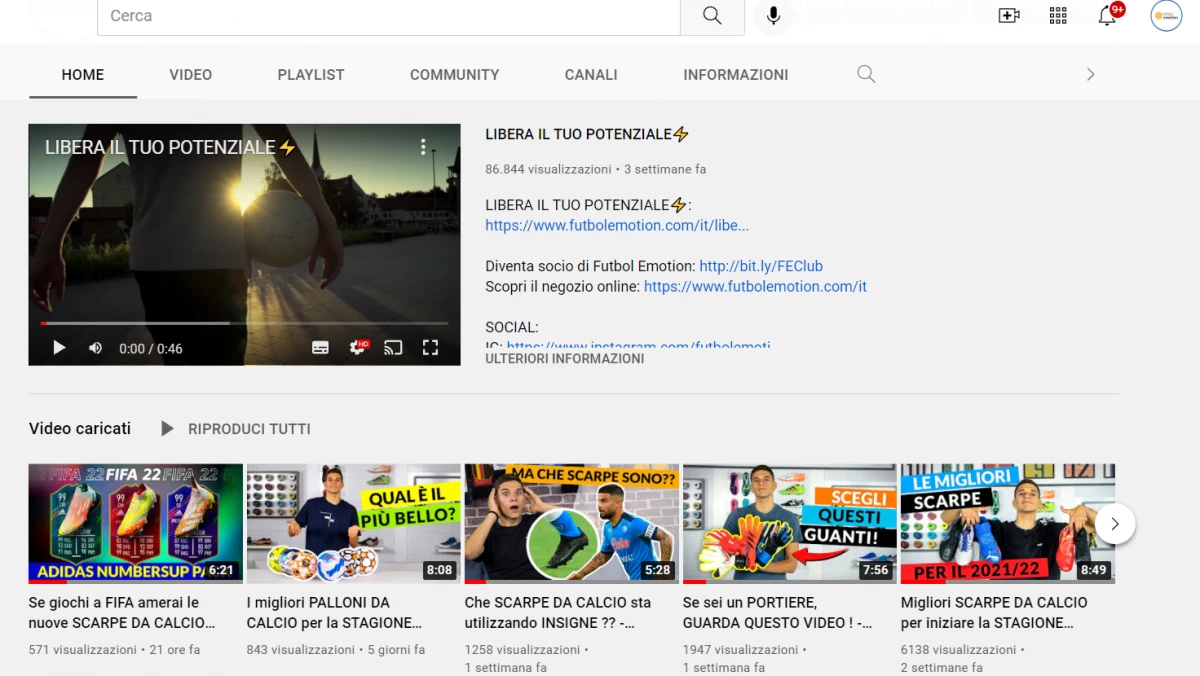Click the '571 visualizzazioni' text

pyautogui.click(x=83, y=650)
